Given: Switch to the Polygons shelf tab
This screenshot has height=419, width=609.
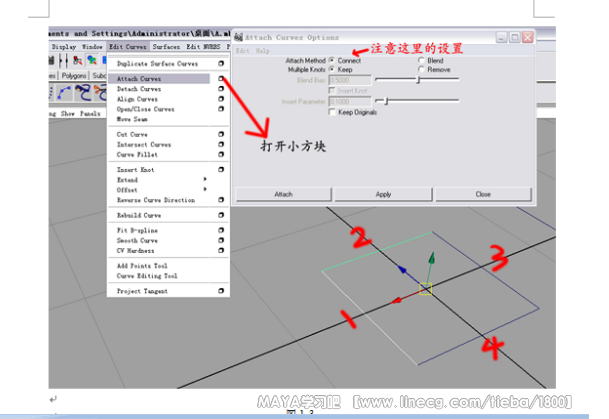Looking at the screenshot, I should pos(74,75).
